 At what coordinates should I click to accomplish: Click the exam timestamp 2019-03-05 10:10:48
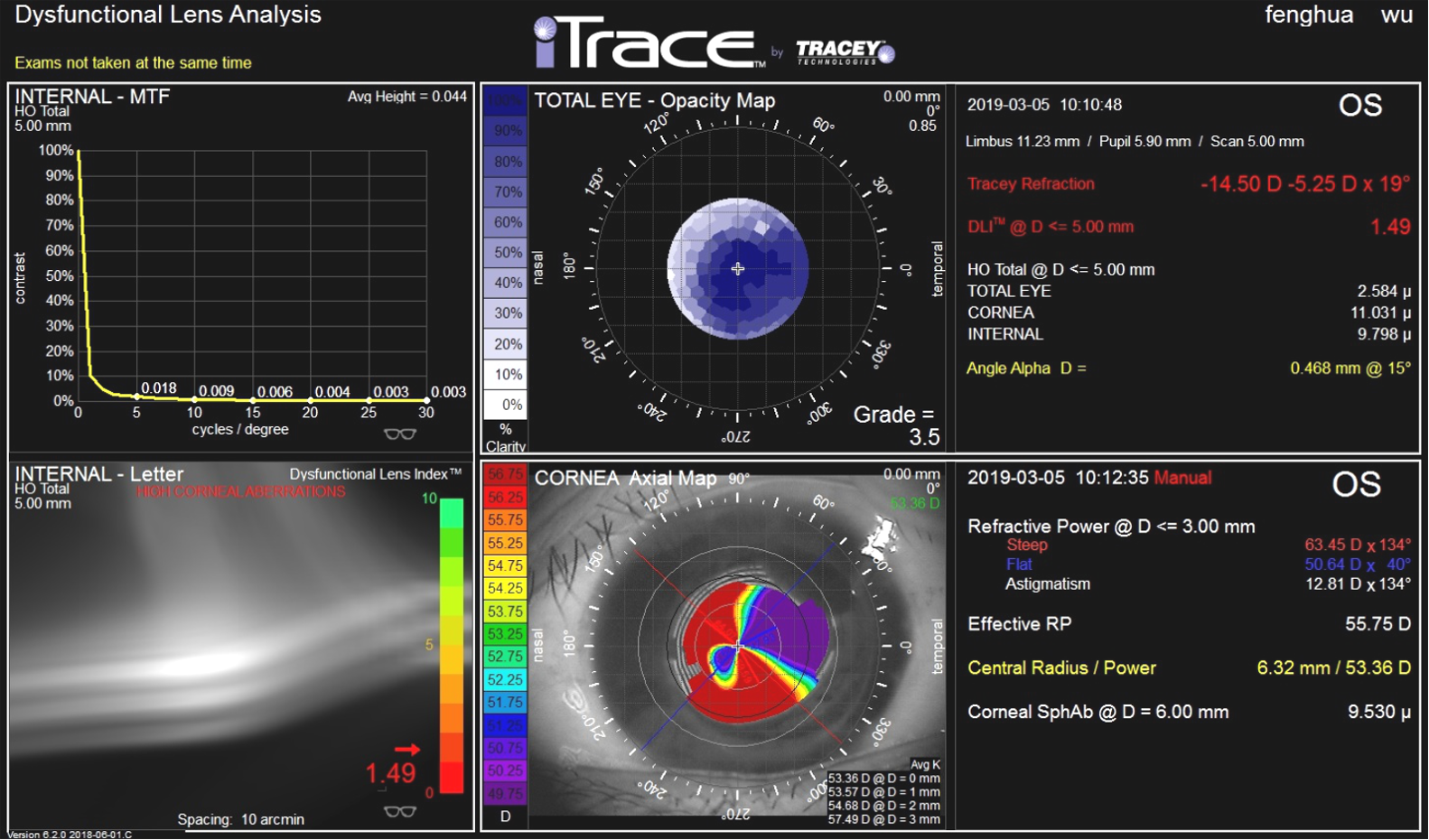click(1044, 105)
